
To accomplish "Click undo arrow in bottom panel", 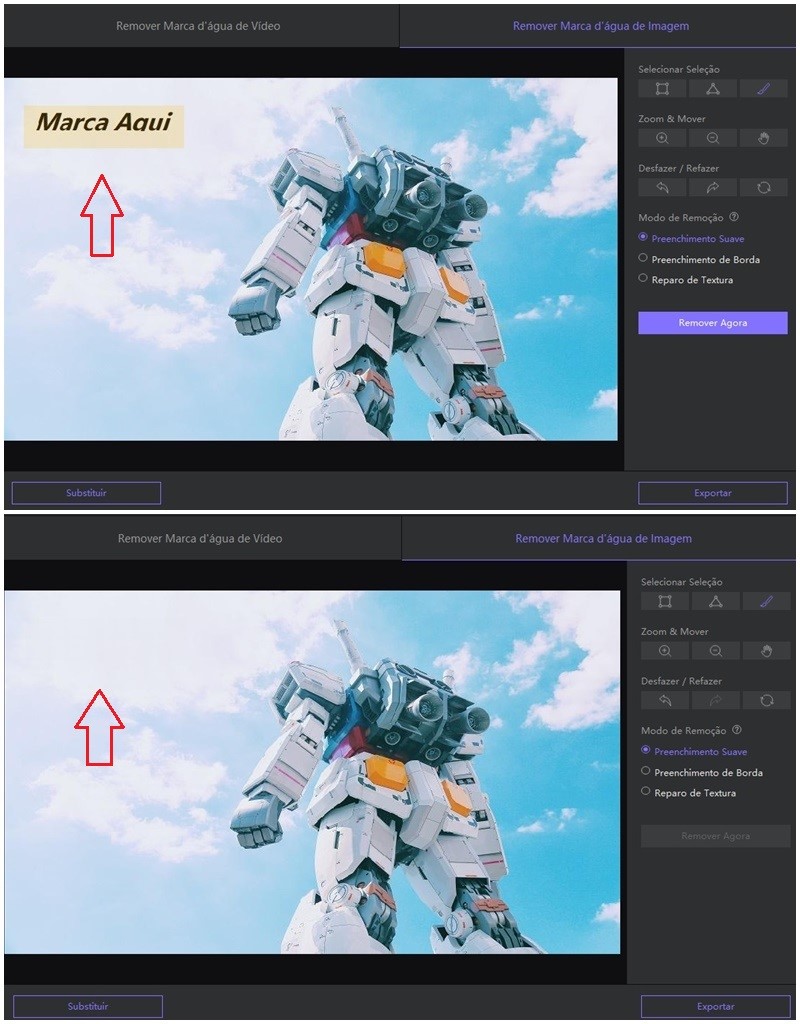I will point(665,700).
